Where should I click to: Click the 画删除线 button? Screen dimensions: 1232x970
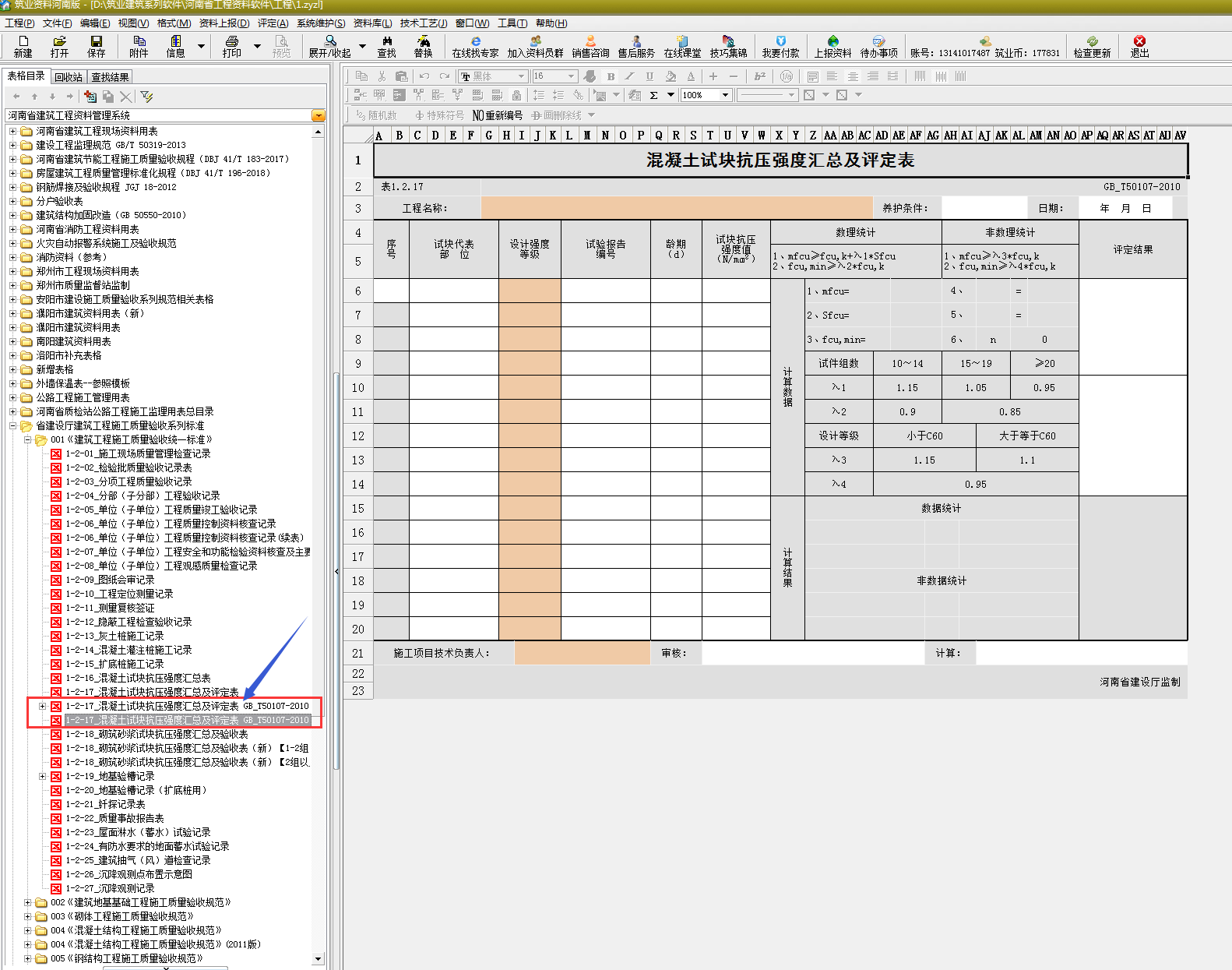click(557, 115)
